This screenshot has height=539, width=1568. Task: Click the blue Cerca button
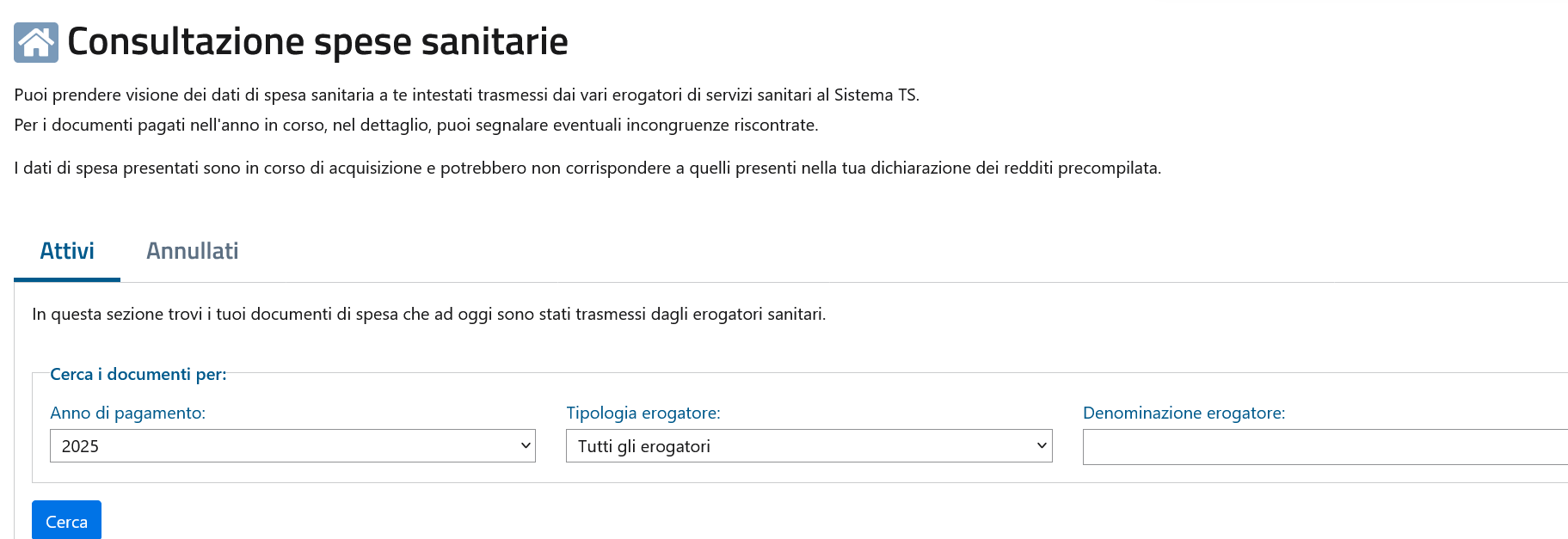(66, 520)
